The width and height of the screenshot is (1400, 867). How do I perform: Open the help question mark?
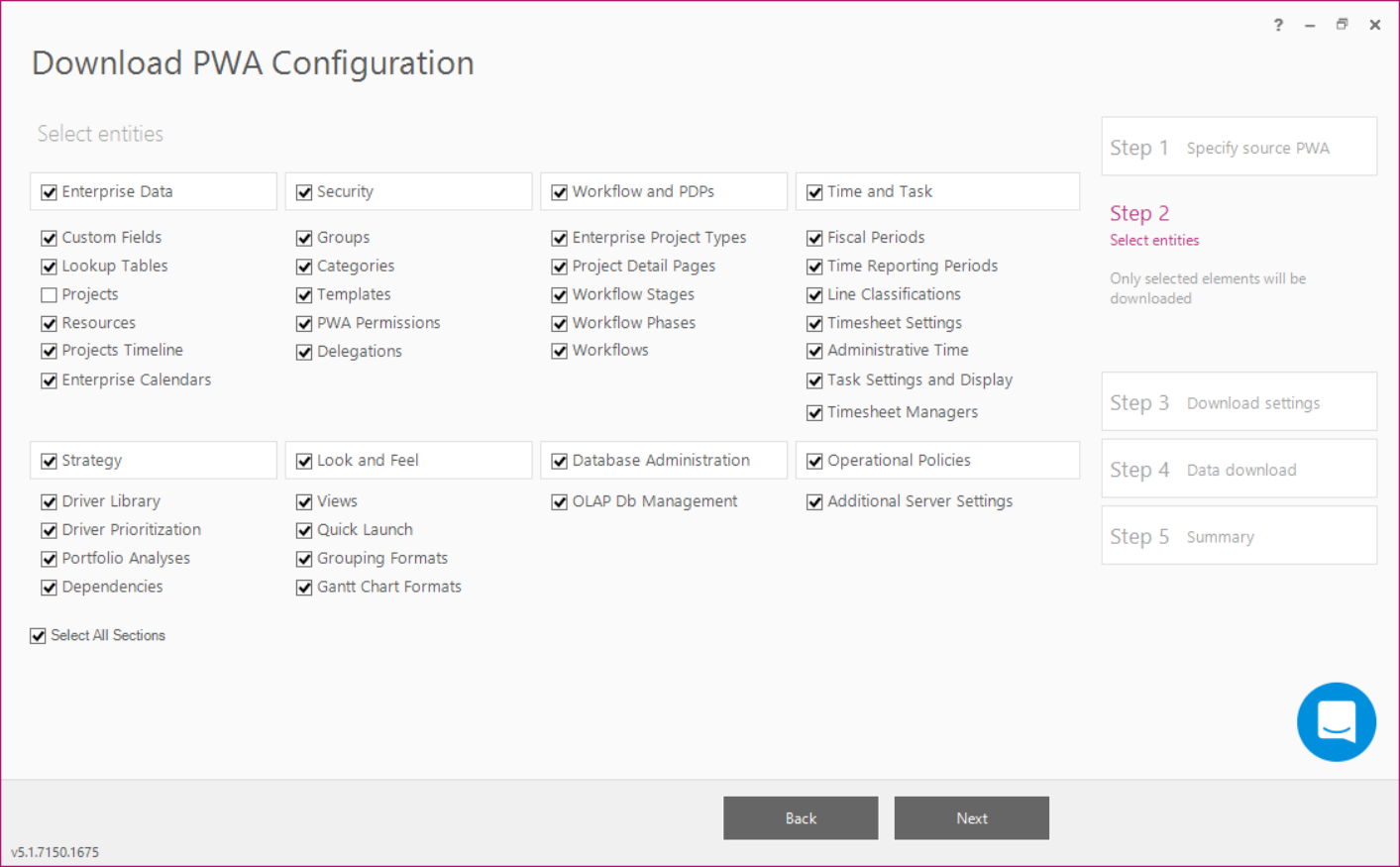[1278, 25]
